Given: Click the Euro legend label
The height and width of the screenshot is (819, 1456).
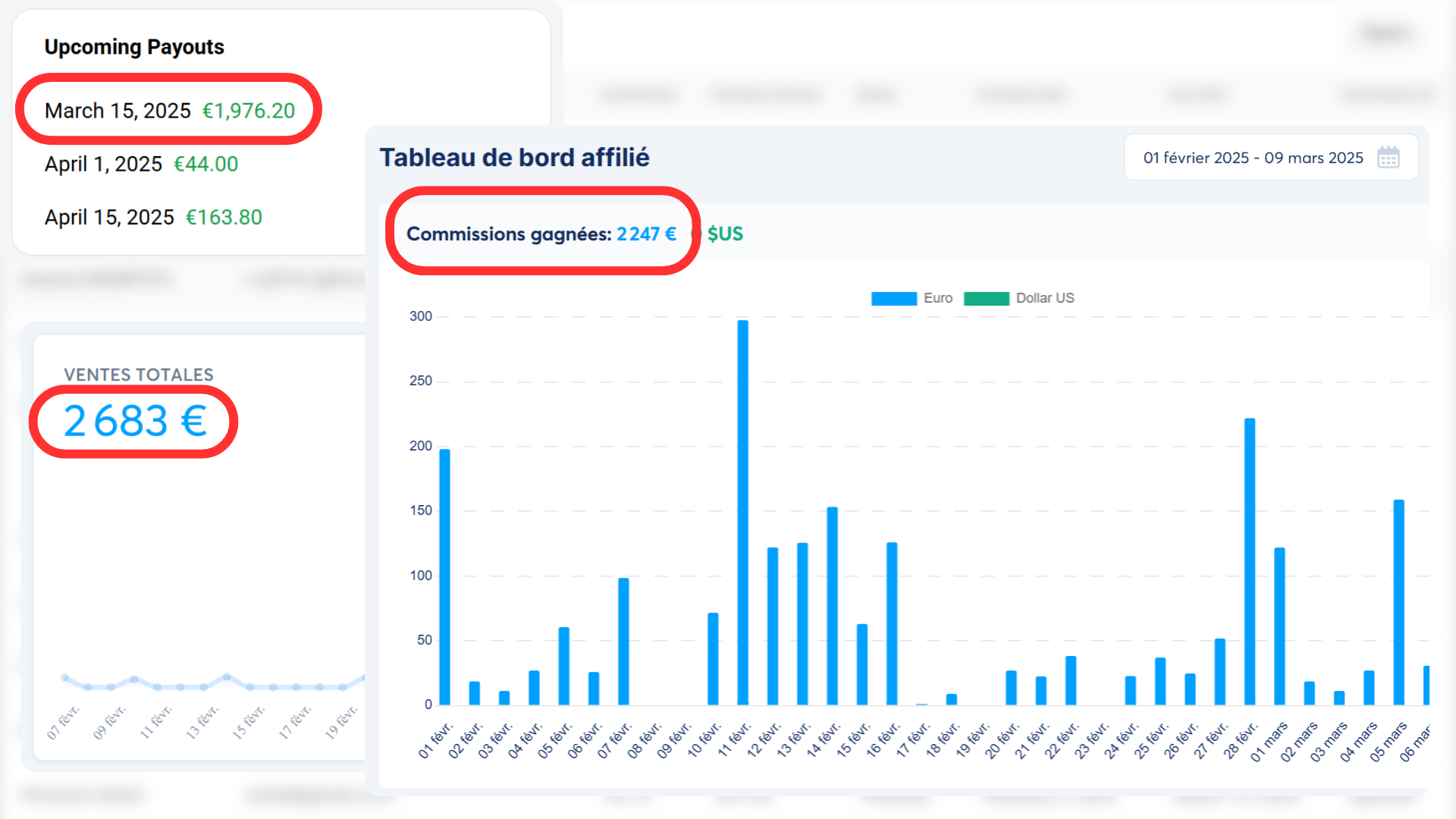Looking at the screenshot, I should point(937,298).
